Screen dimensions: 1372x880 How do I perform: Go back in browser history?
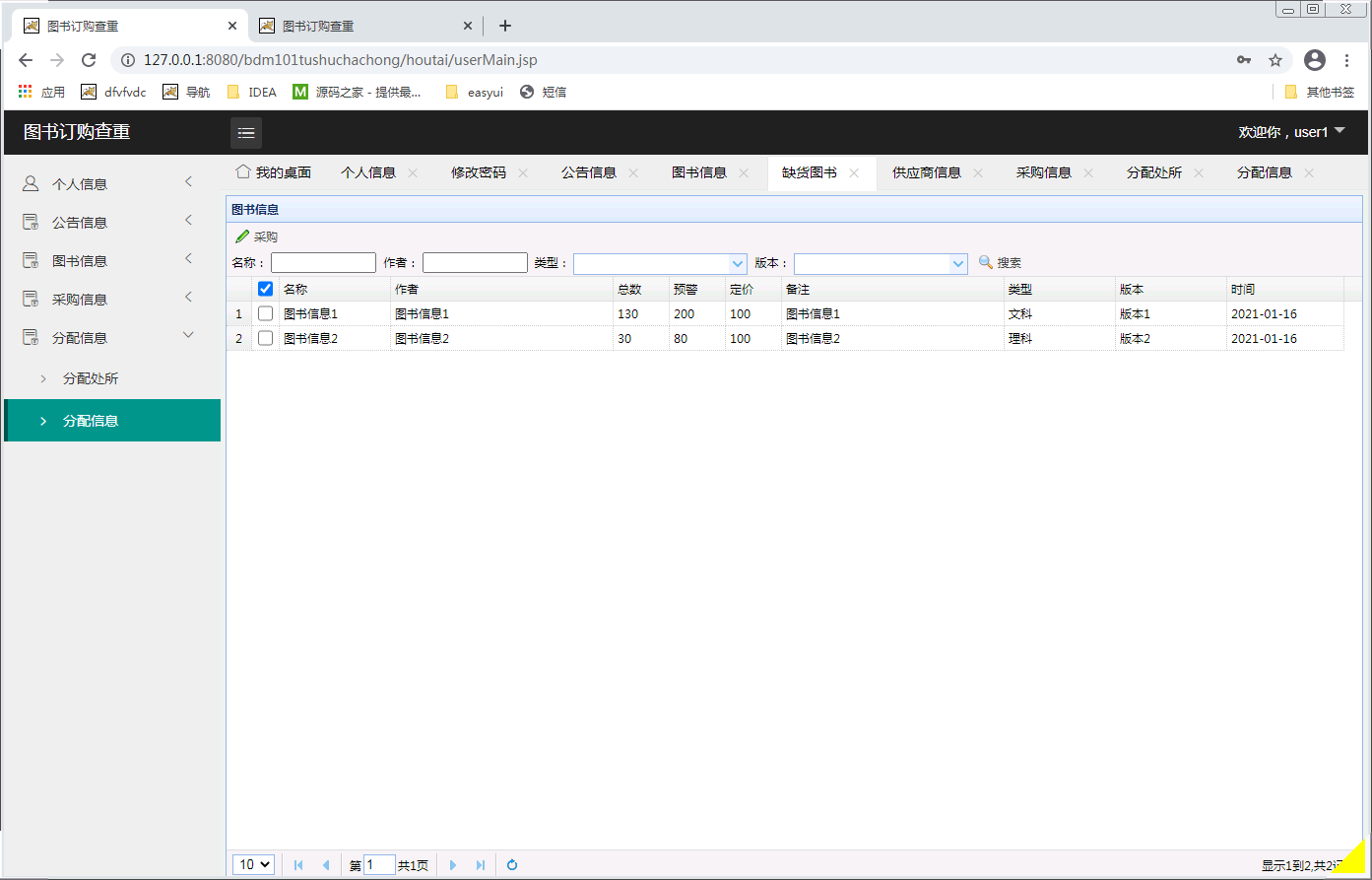tap(26, 60)
